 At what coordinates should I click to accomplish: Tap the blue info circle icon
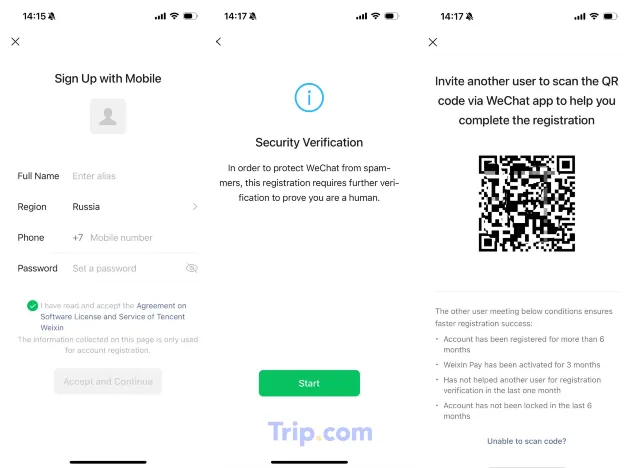click(309, 98)
